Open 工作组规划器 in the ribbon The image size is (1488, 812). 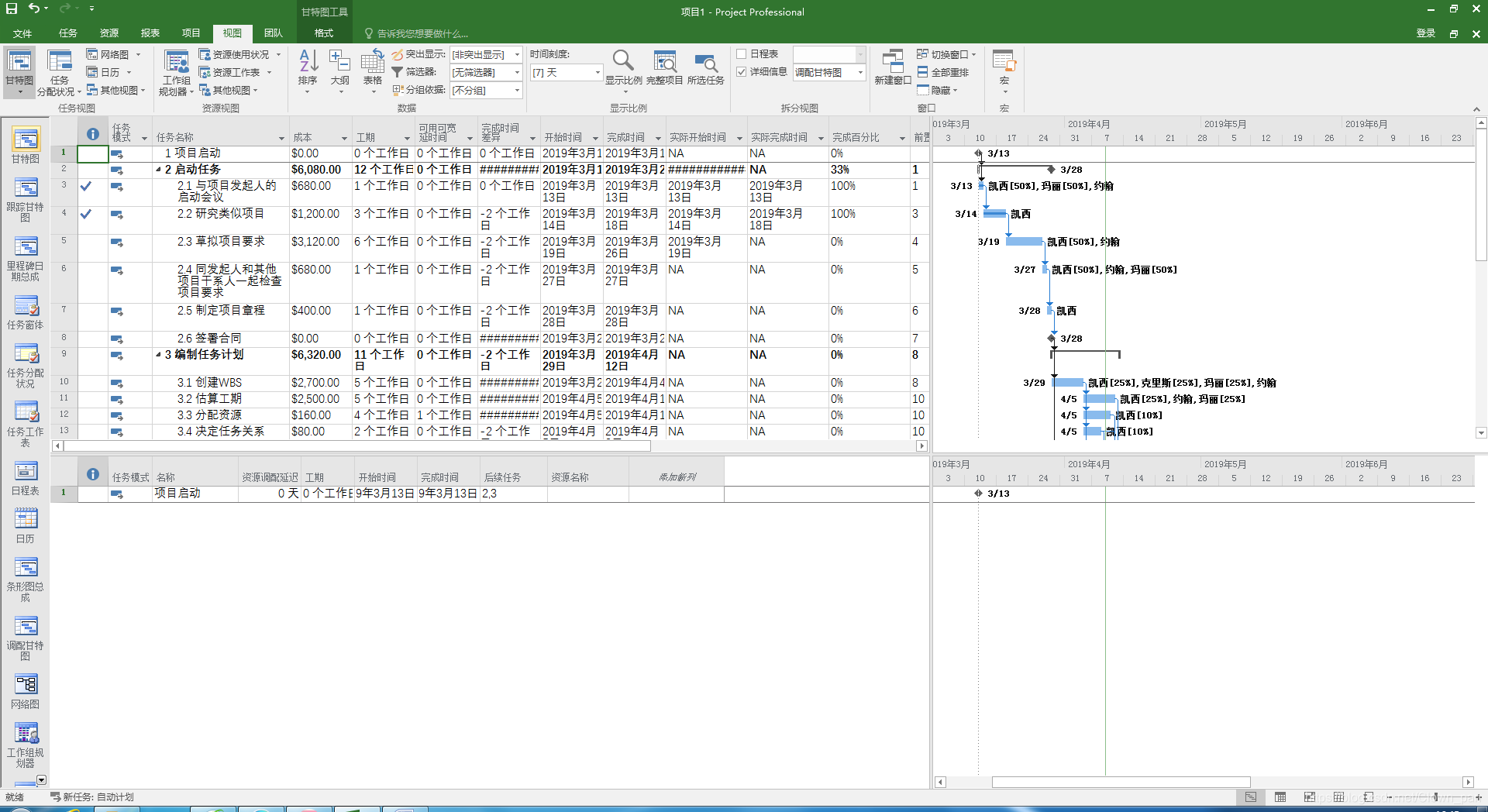tap(176, 71)
